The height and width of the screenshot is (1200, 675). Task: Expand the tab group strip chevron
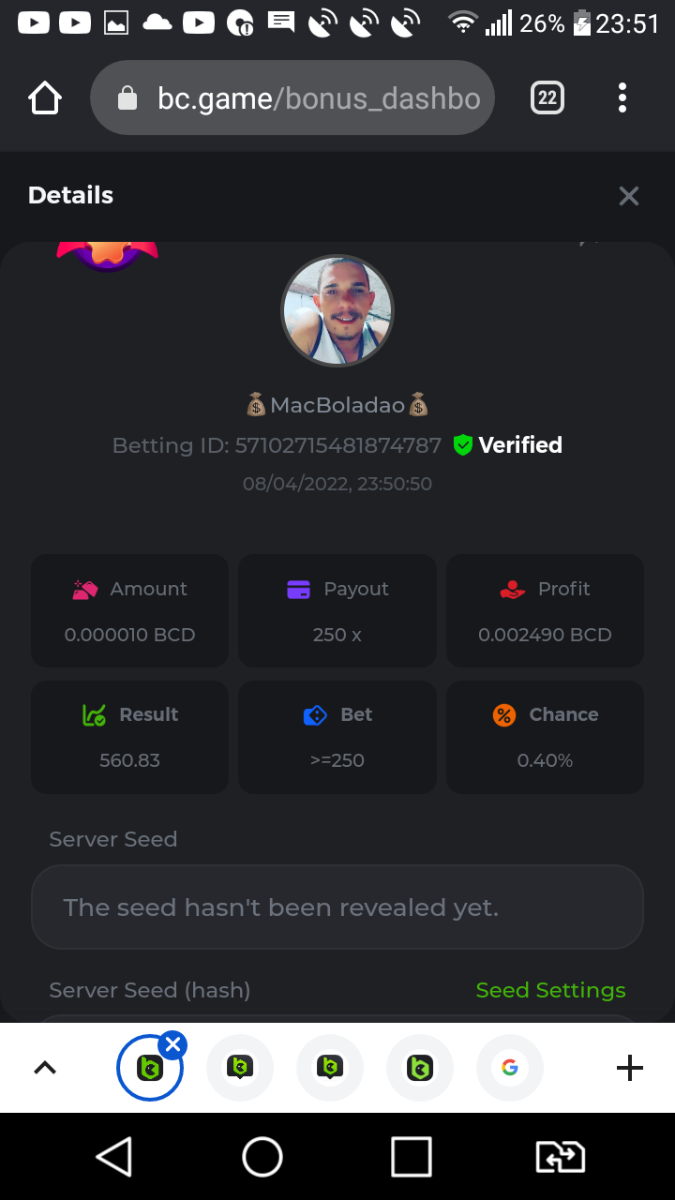pos(45,1068)
